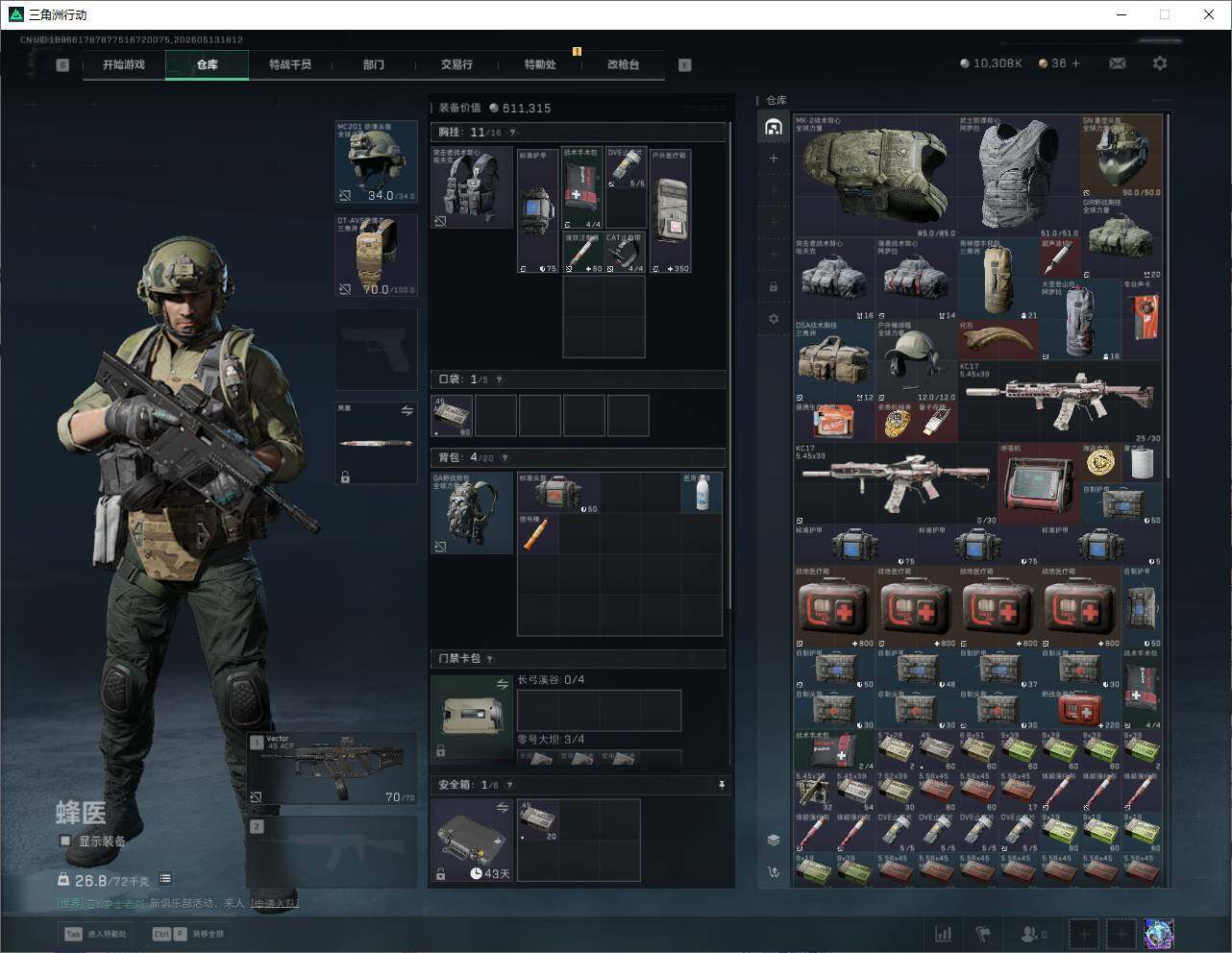This screenshot has width=1232, height=953.
Task: Click the left arrow before navigation tabs
Action: click(62, 65)
